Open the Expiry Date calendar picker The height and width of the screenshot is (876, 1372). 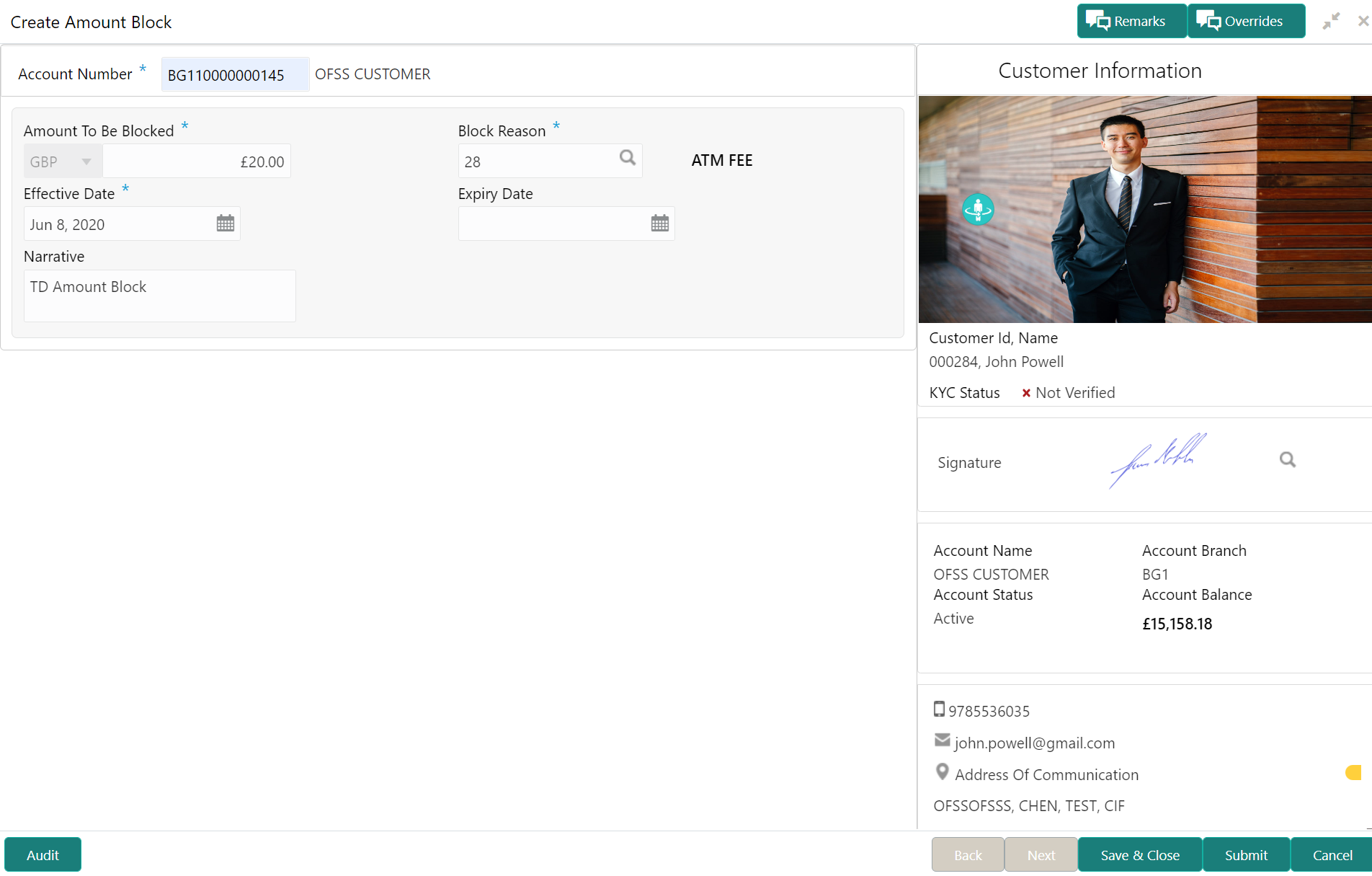660,224
